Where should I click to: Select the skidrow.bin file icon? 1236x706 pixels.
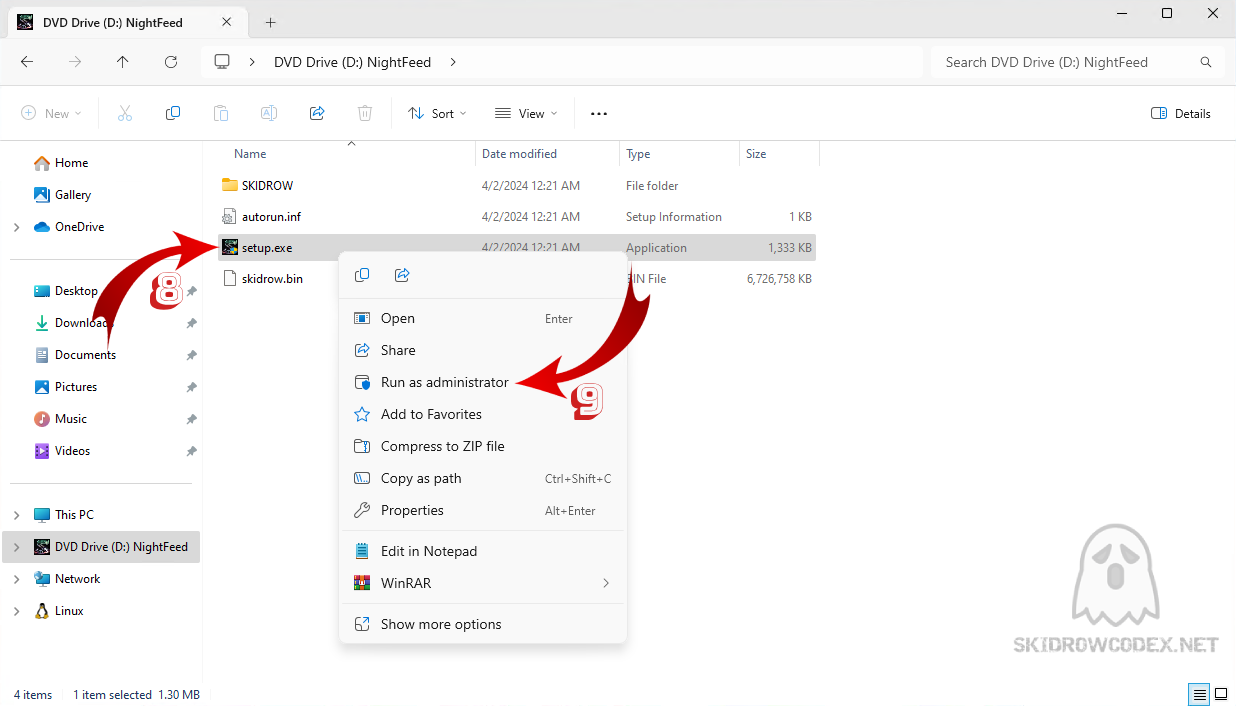coord(230,278)
